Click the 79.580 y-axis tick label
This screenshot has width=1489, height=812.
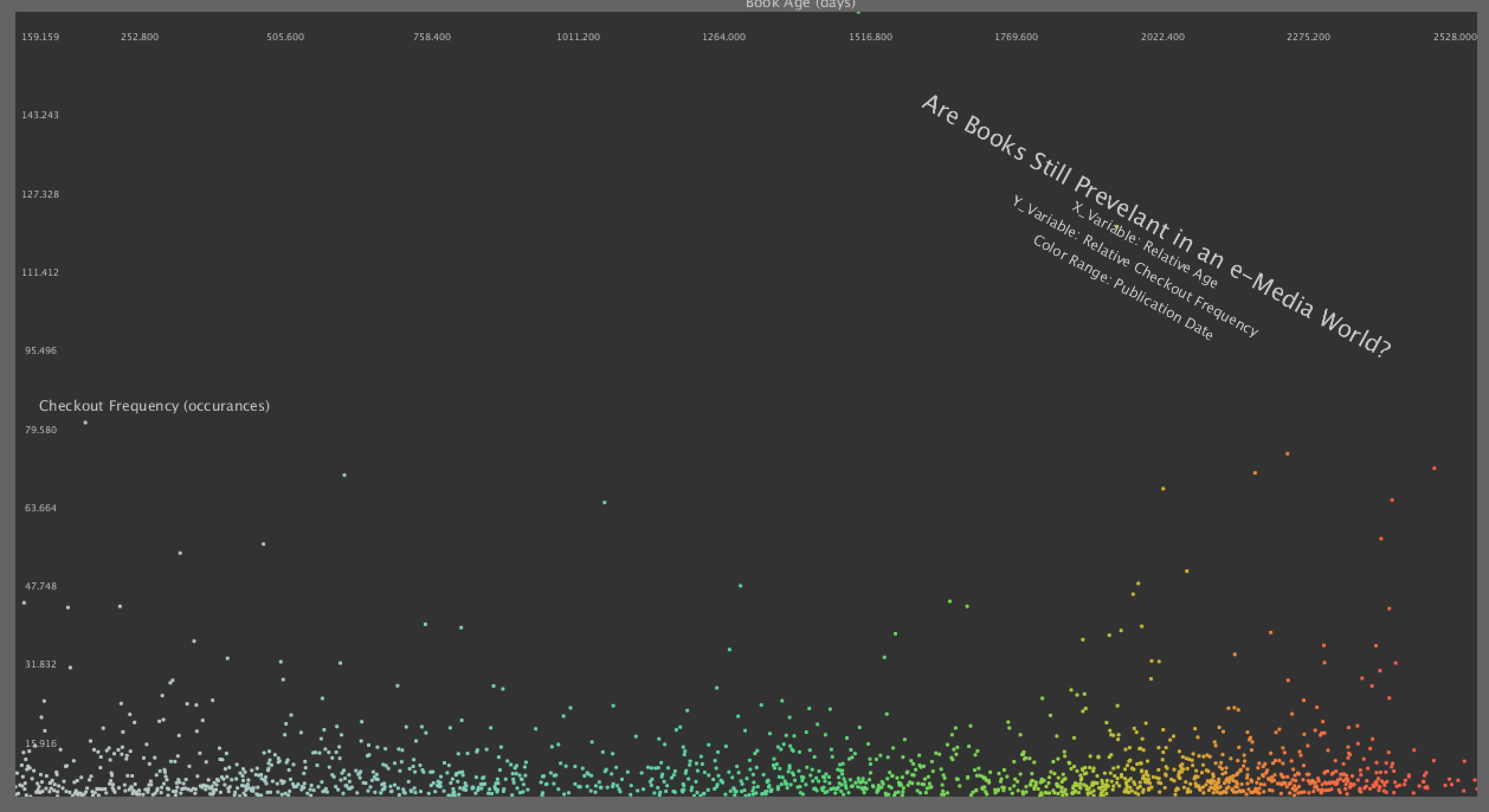pyautogui.click(x=41, y=430)
